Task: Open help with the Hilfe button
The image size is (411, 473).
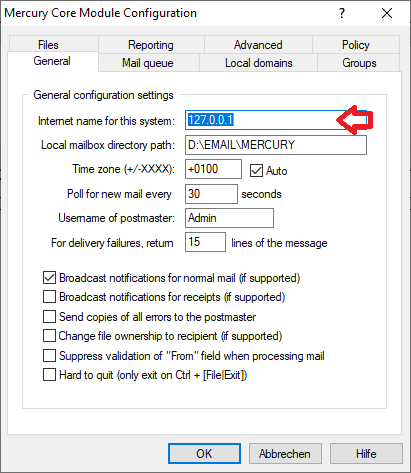Action: click(366, 453)
